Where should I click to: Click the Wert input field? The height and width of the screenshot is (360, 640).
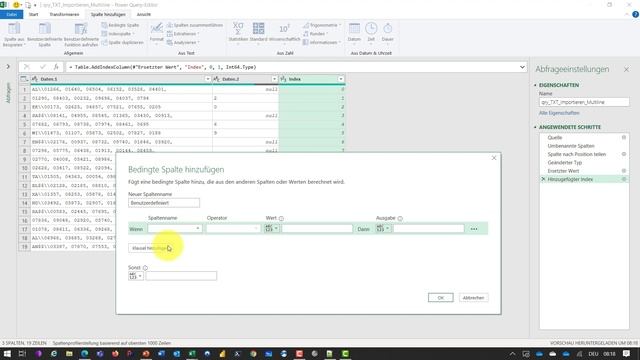(317, 229)
